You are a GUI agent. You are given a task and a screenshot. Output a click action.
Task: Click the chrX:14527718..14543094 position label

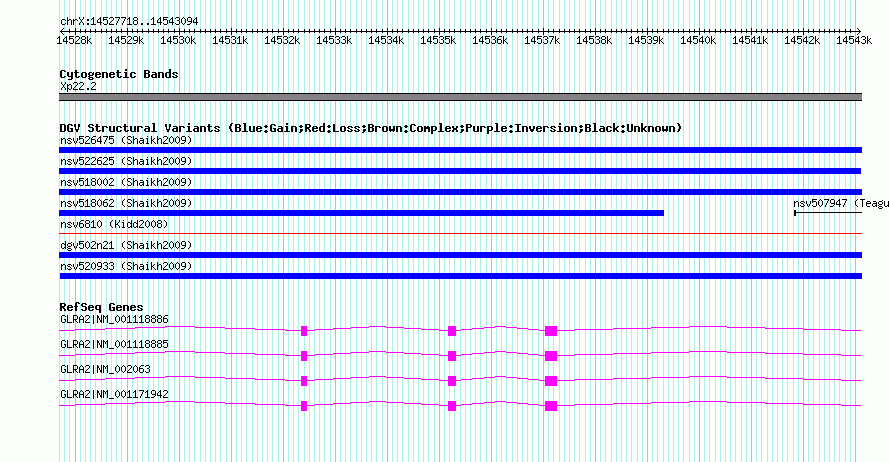(x=129, y=22)
